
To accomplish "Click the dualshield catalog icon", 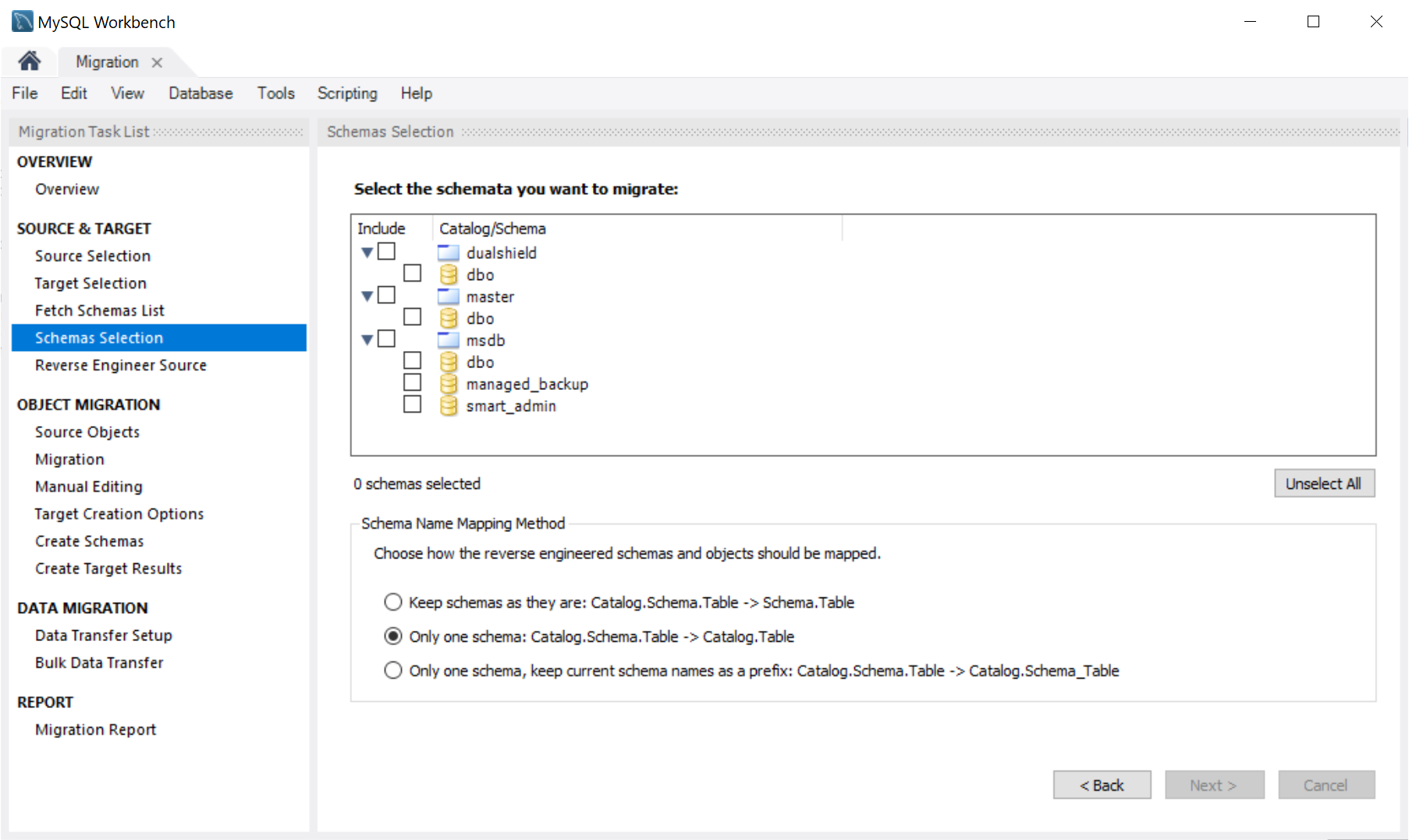I will (x=448, y=253).
